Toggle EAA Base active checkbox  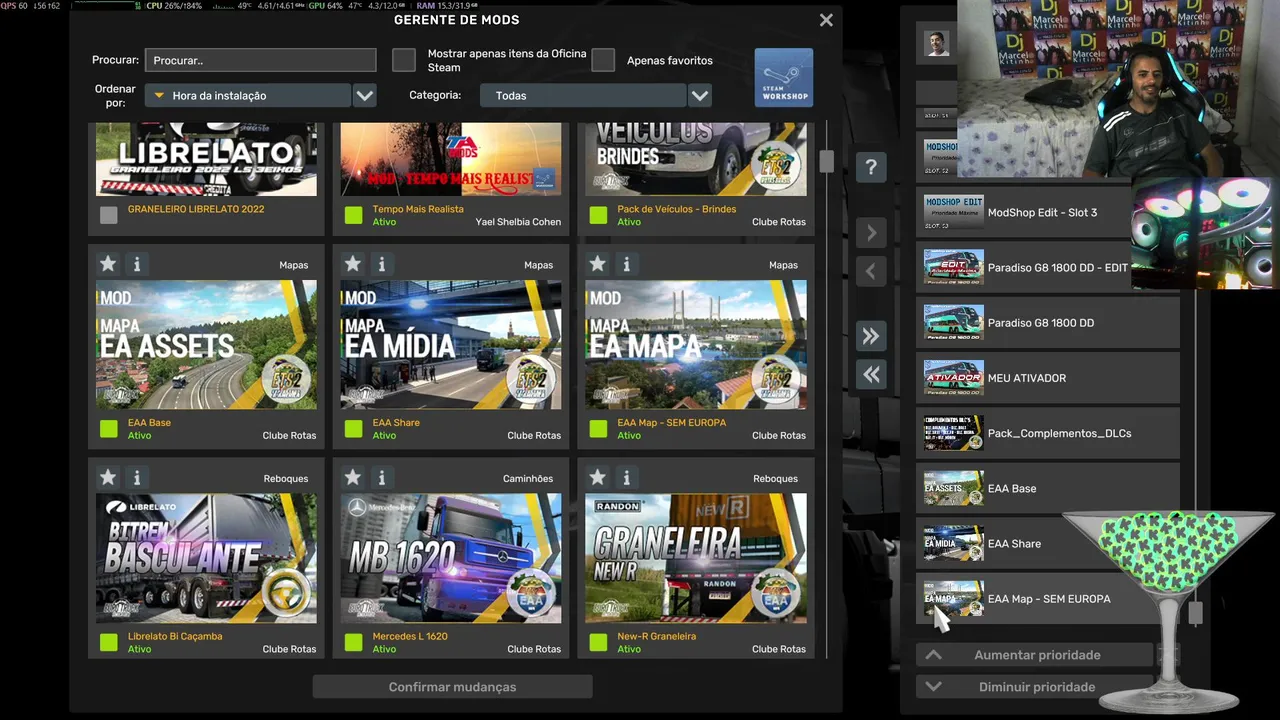point(109,429)
